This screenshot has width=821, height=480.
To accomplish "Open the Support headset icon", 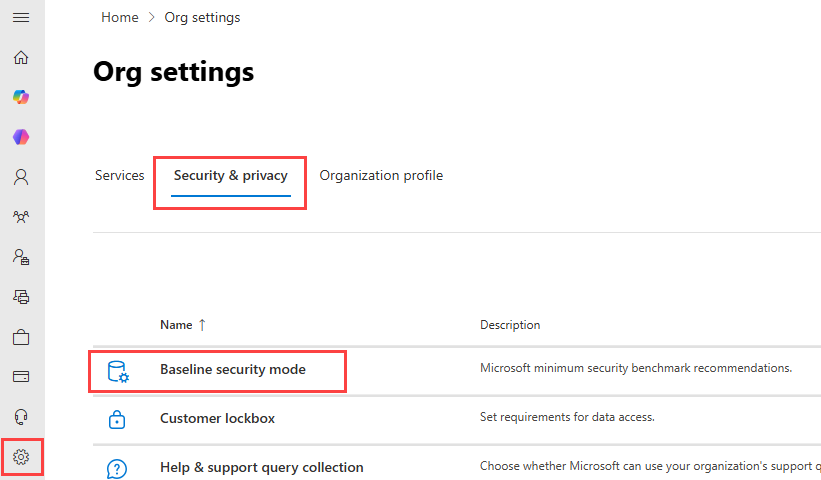I will [x=21, y=417].
